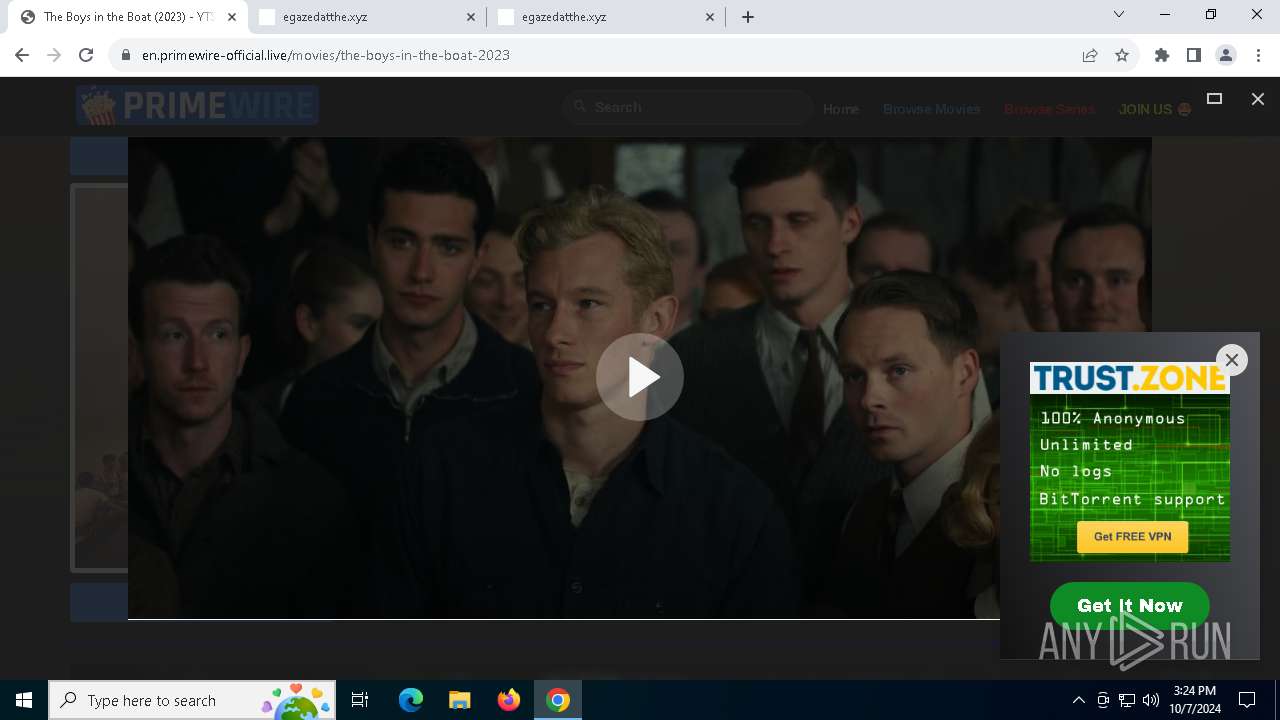Open the tab search dropdown chevron
Image resolution: width=1280 pixels, height=720 pixels.
1119,14
